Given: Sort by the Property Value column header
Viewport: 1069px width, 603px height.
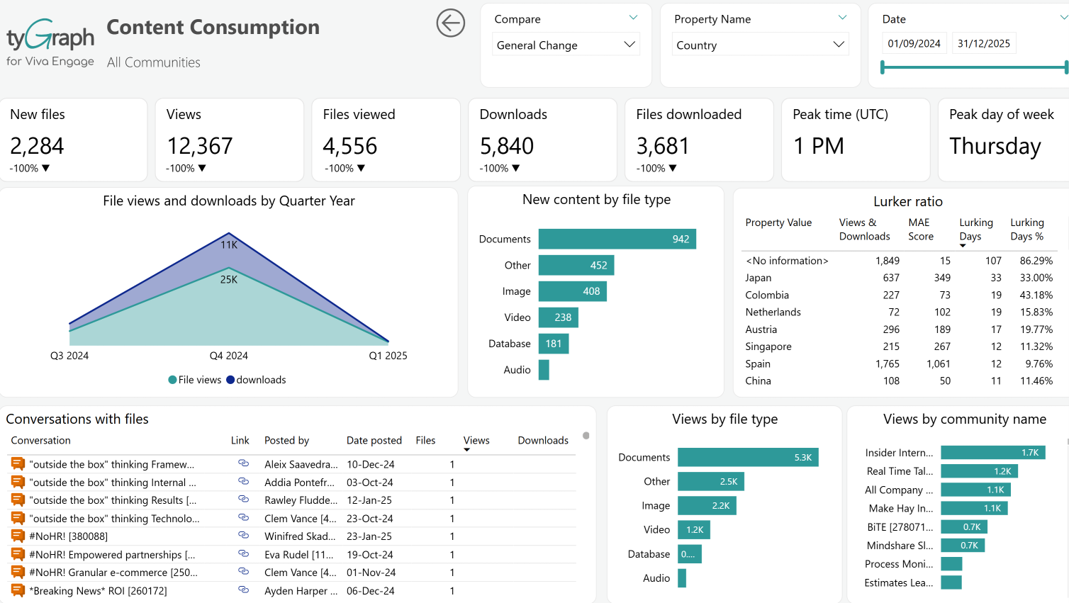Looking at the screenshot, I should pos(778,222).
